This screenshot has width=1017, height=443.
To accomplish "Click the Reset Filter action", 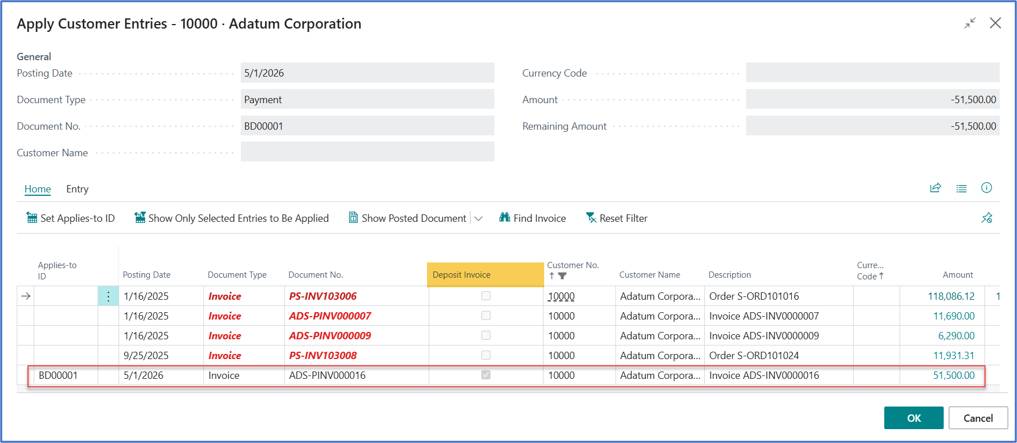I will [x=616, y=219].
